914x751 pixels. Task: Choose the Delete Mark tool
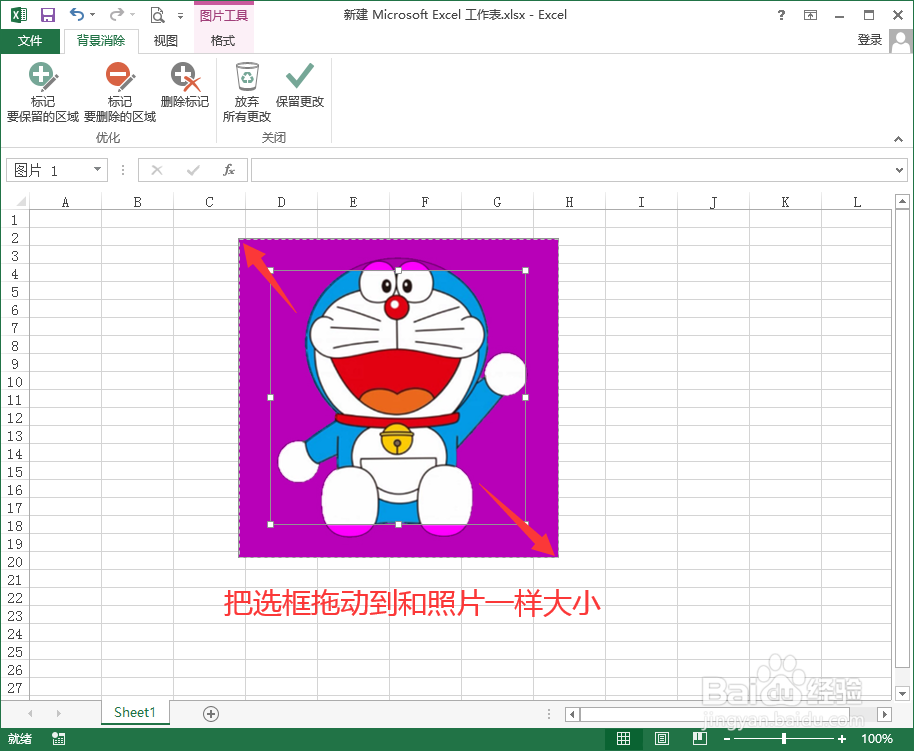[x=185, y=86]
